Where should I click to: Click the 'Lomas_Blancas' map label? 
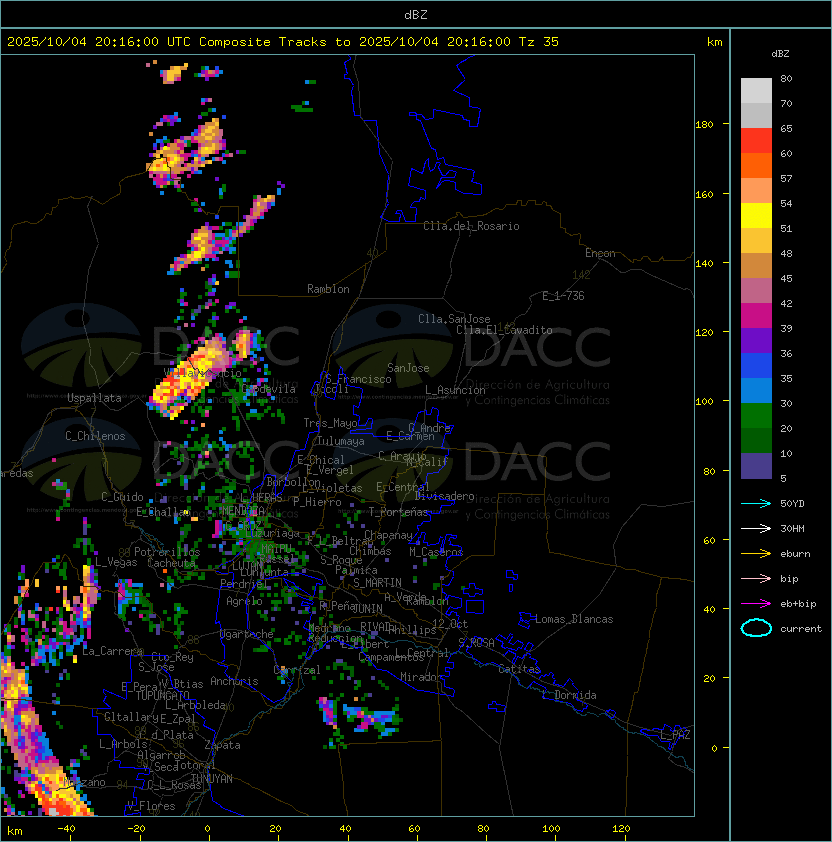(574, 619)
